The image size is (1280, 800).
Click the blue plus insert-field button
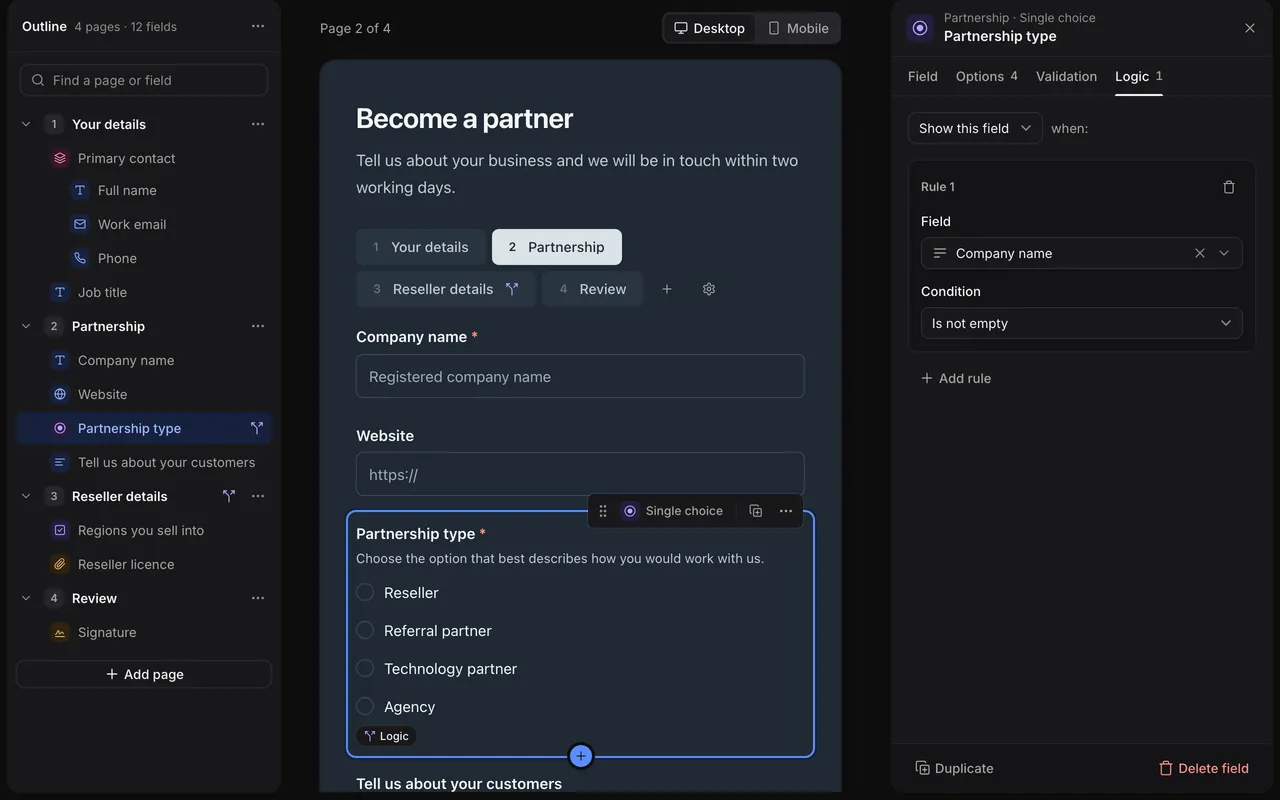581,756
